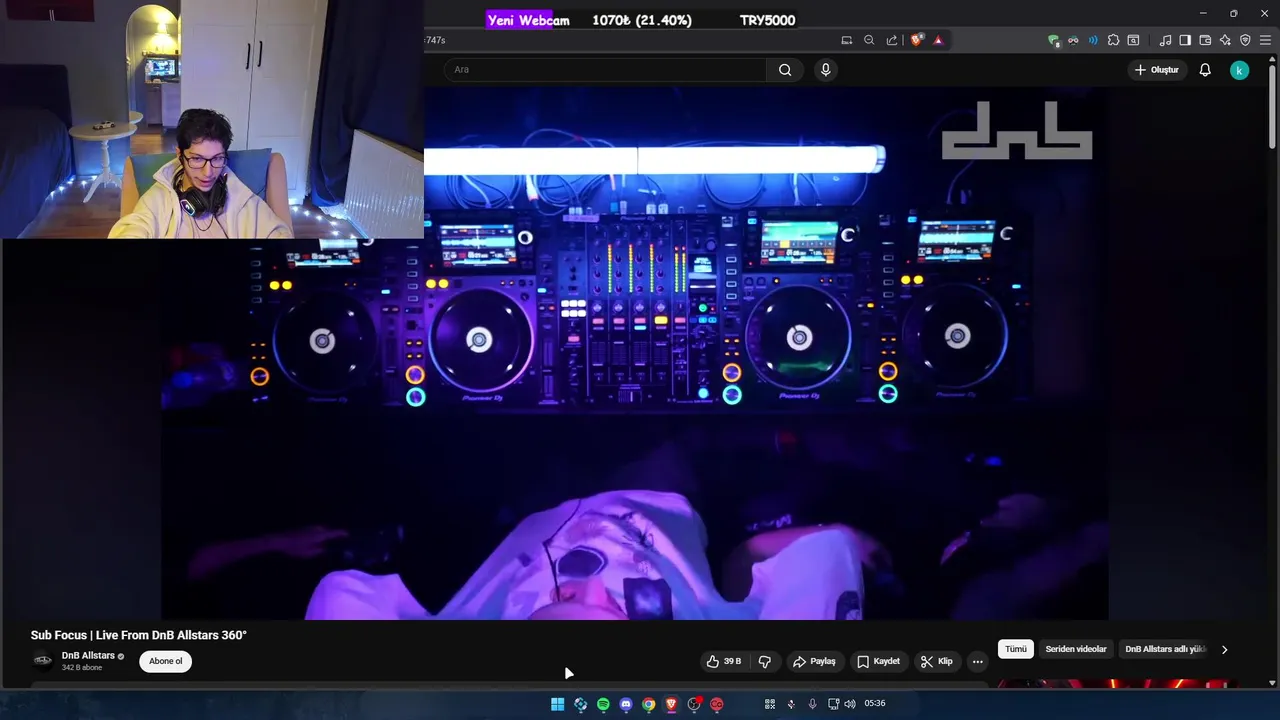Click the video title Sub Focus text
1280x720 pixels.
coord(139,635)
